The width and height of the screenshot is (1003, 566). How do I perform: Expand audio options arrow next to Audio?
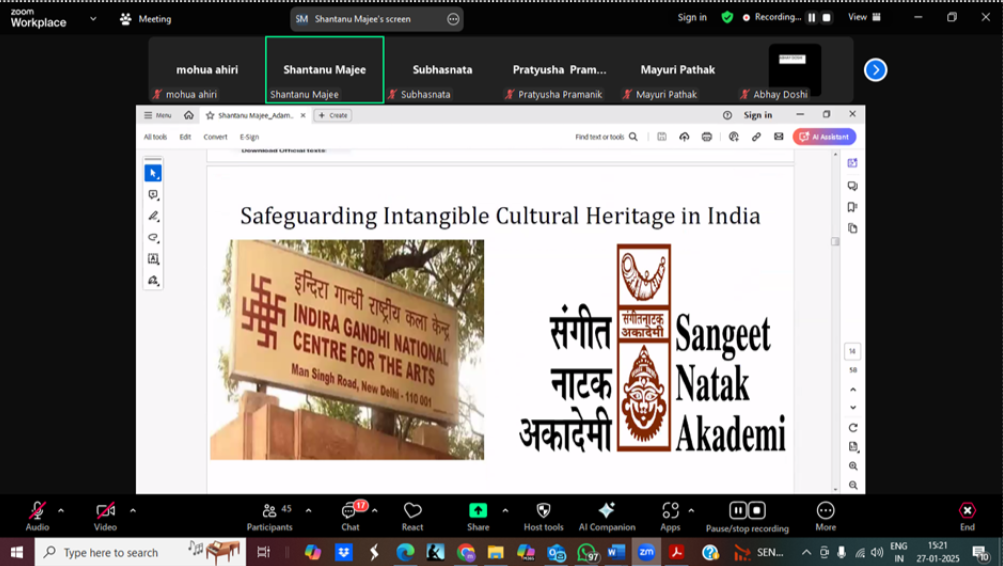click(x=61, y=510)
